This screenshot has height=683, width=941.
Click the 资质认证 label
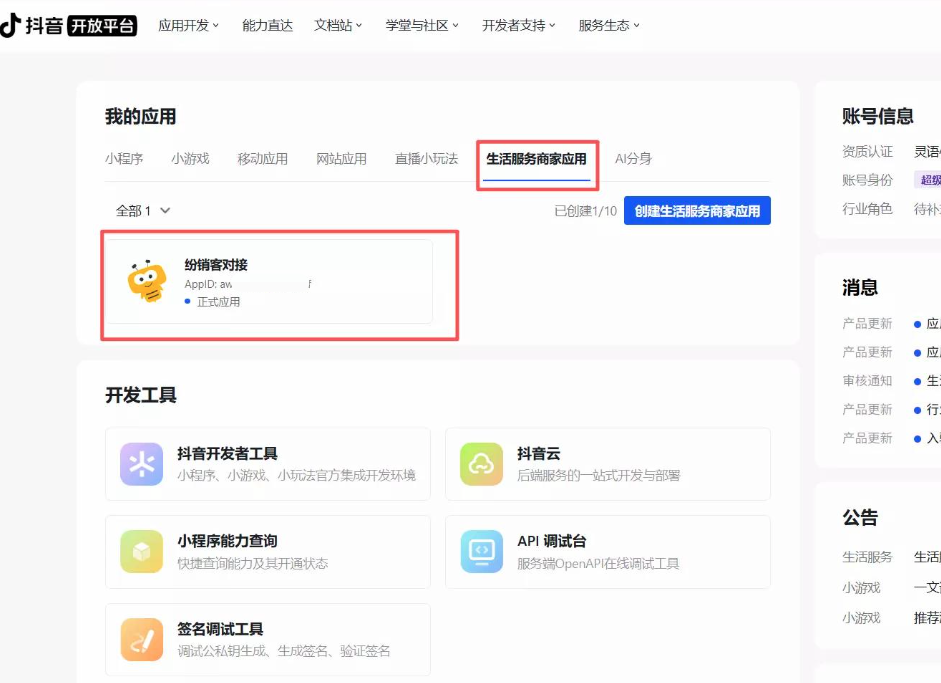[x=867, y=151]
